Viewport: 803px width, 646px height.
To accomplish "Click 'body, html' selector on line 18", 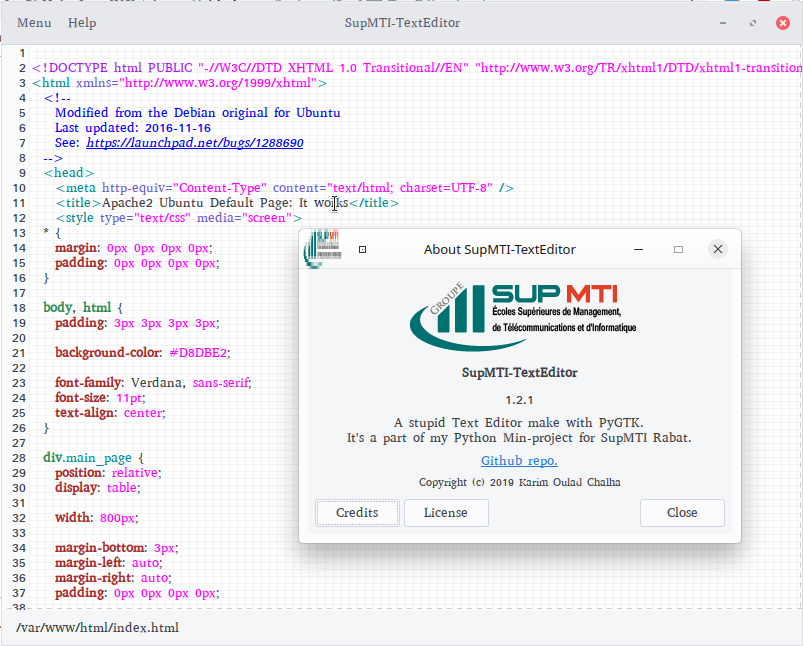I will [77, 308].
